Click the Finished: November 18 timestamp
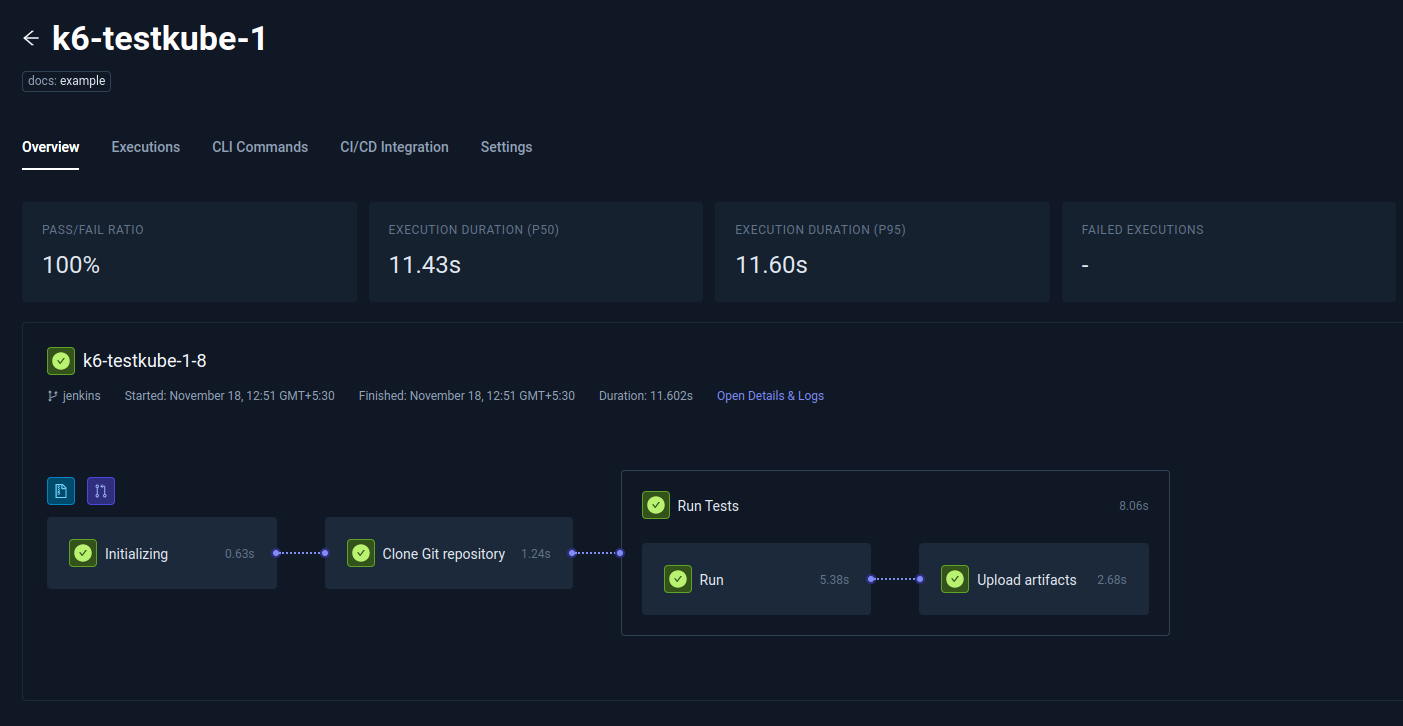 point(467,396)
